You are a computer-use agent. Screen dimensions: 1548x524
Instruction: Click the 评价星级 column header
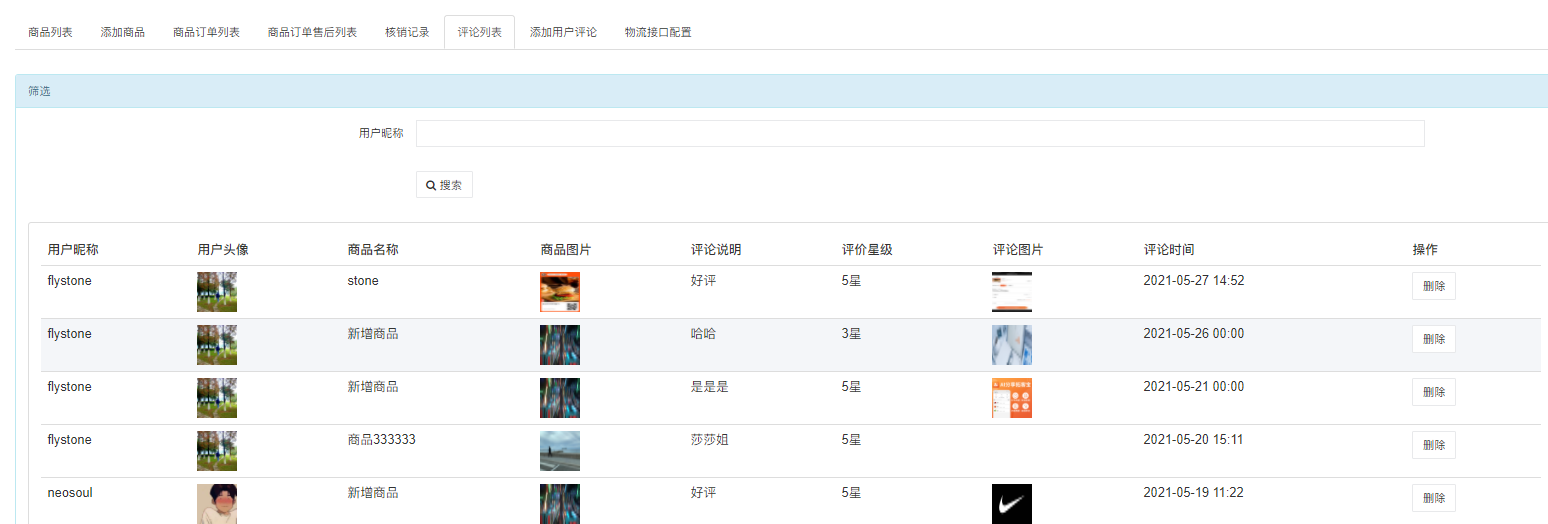click(x=867, y=250)
